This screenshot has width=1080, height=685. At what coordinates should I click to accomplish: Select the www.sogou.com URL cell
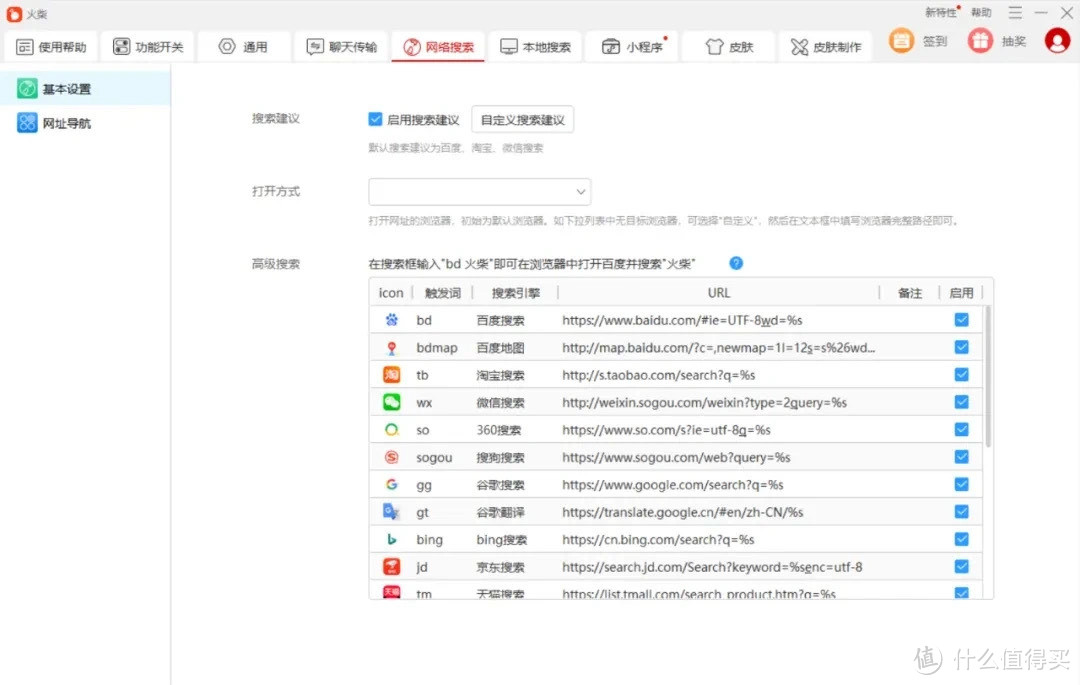click(x=676, y=458)
